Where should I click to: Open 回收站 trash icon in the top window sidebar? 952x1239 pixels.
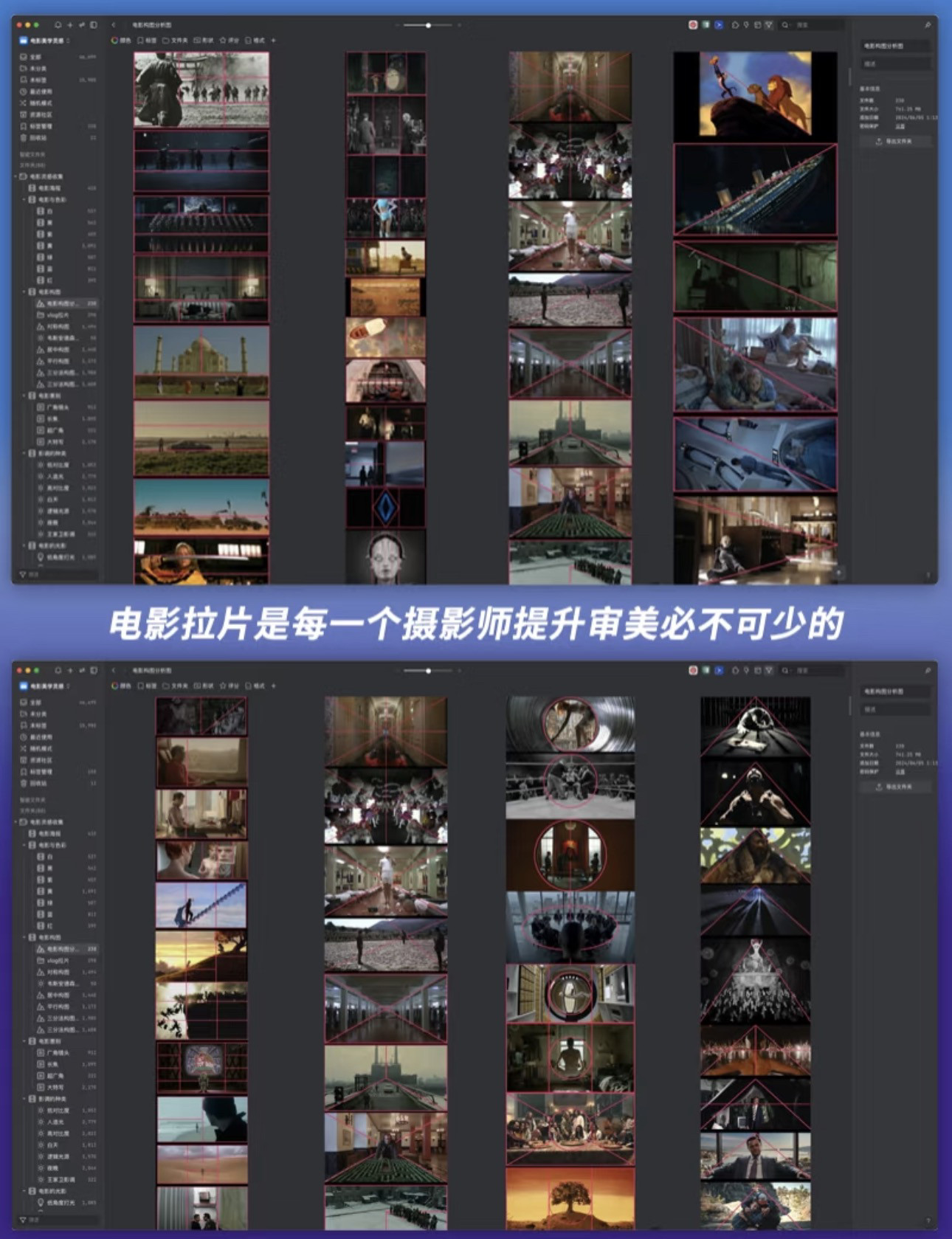click(x=24, y=137)
